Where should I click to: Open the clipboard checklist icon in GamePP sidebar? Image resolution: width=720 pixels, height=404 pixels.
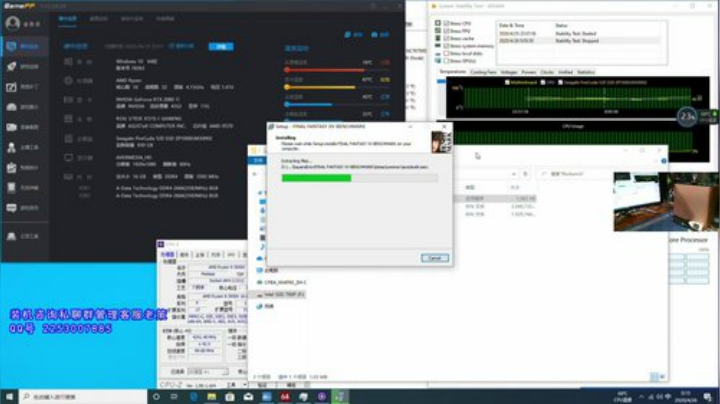tap(11, 168)
